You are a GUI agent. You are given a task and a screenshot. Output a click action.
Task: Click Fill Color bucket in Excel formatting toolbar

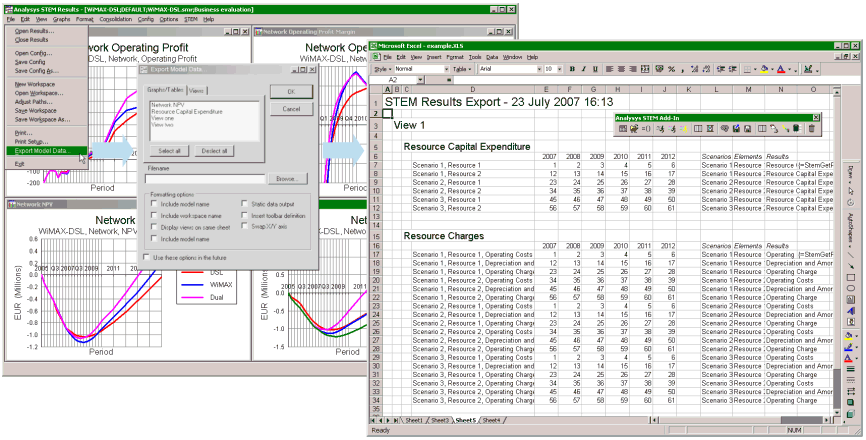pyautogui.click(x=764, y=69)
